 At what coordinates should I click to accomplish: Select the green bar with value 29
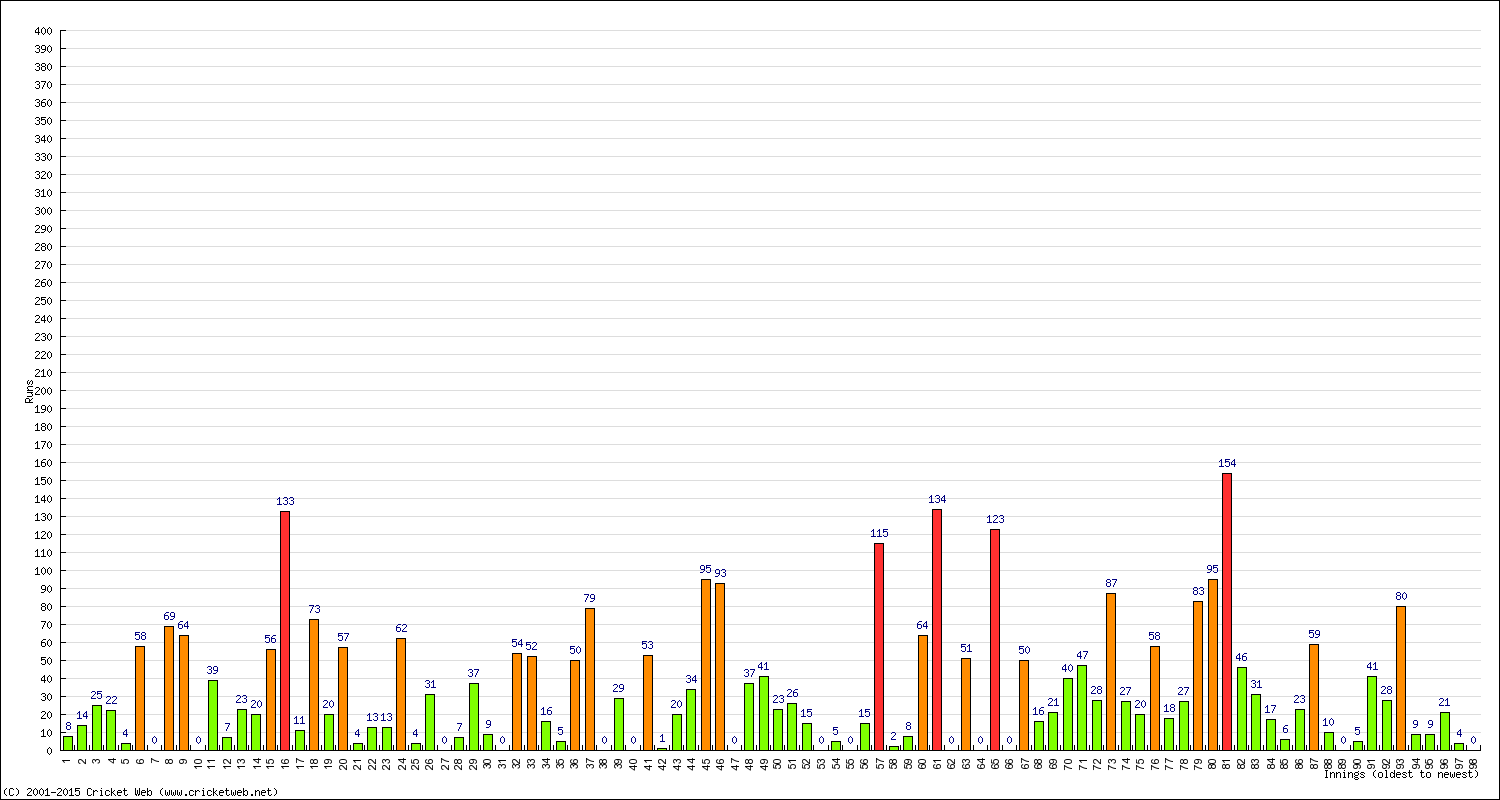tap(619, 724)
